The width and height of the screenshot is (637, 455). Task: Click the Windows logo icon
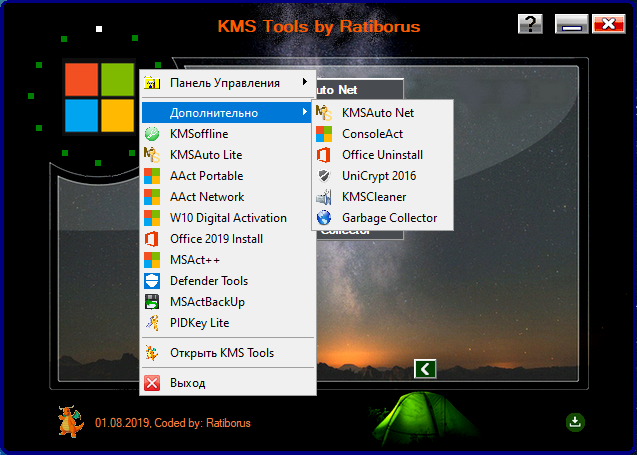coord(99,98)
